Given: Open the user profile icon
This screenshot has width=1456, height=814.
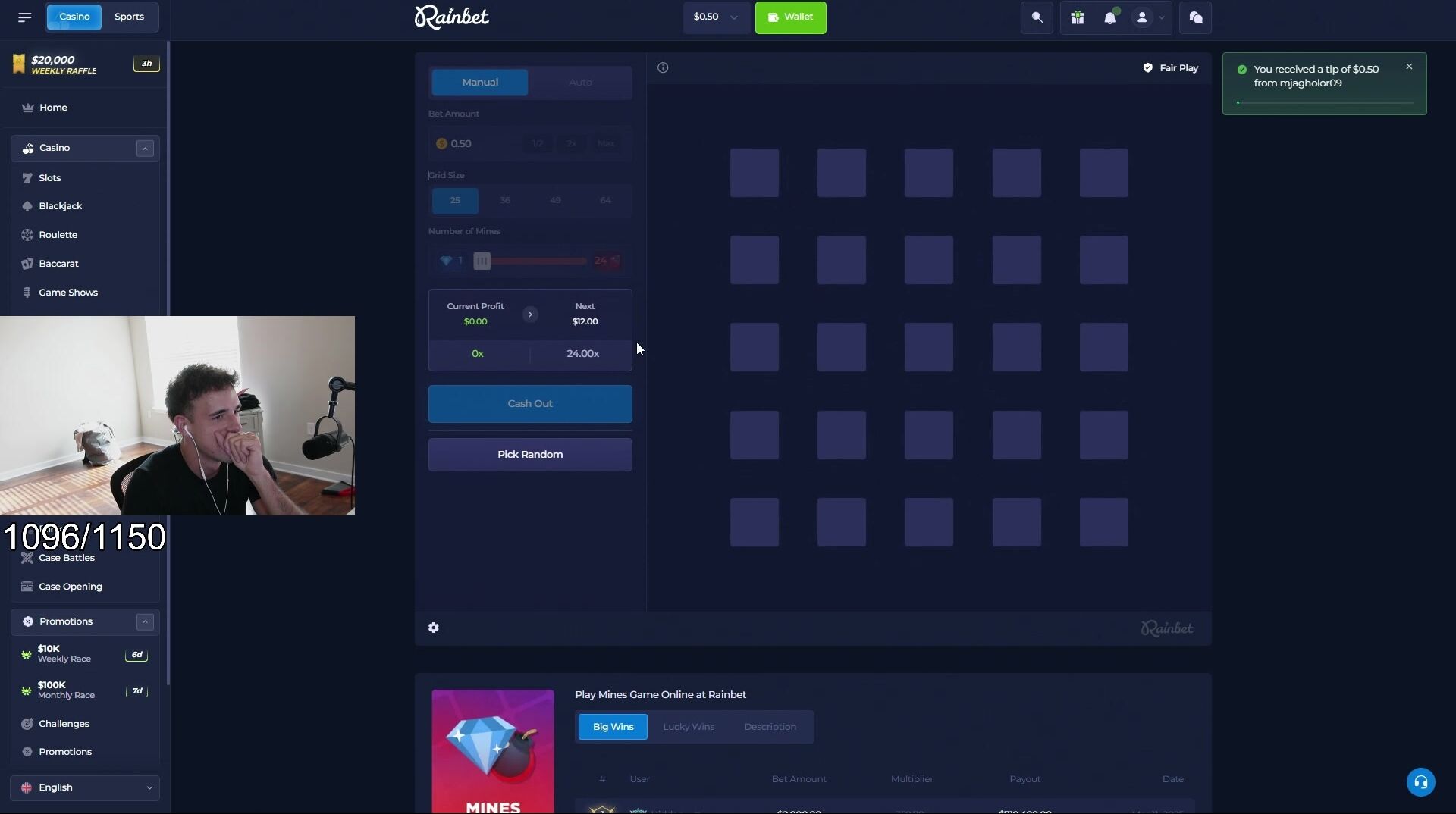Looking at the screenshot, I should [1142, 17].
